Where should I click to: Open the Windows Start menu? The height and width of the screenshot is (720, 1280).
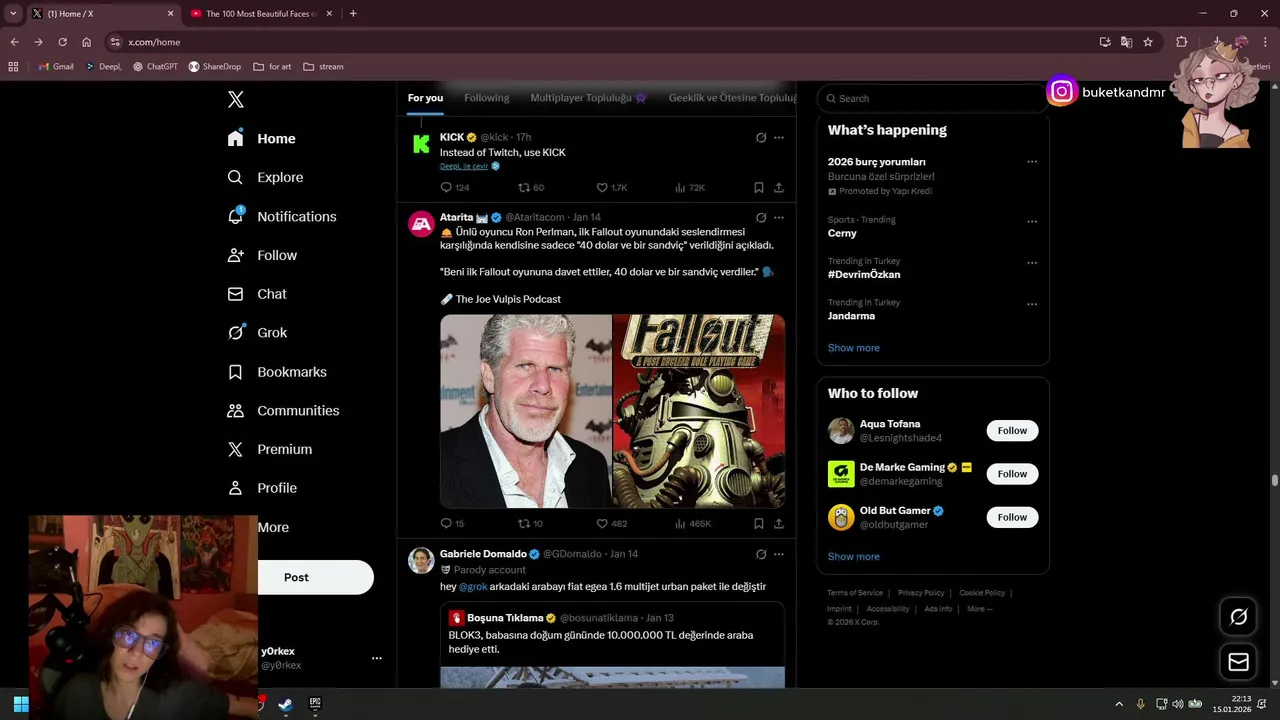[20, 705]
